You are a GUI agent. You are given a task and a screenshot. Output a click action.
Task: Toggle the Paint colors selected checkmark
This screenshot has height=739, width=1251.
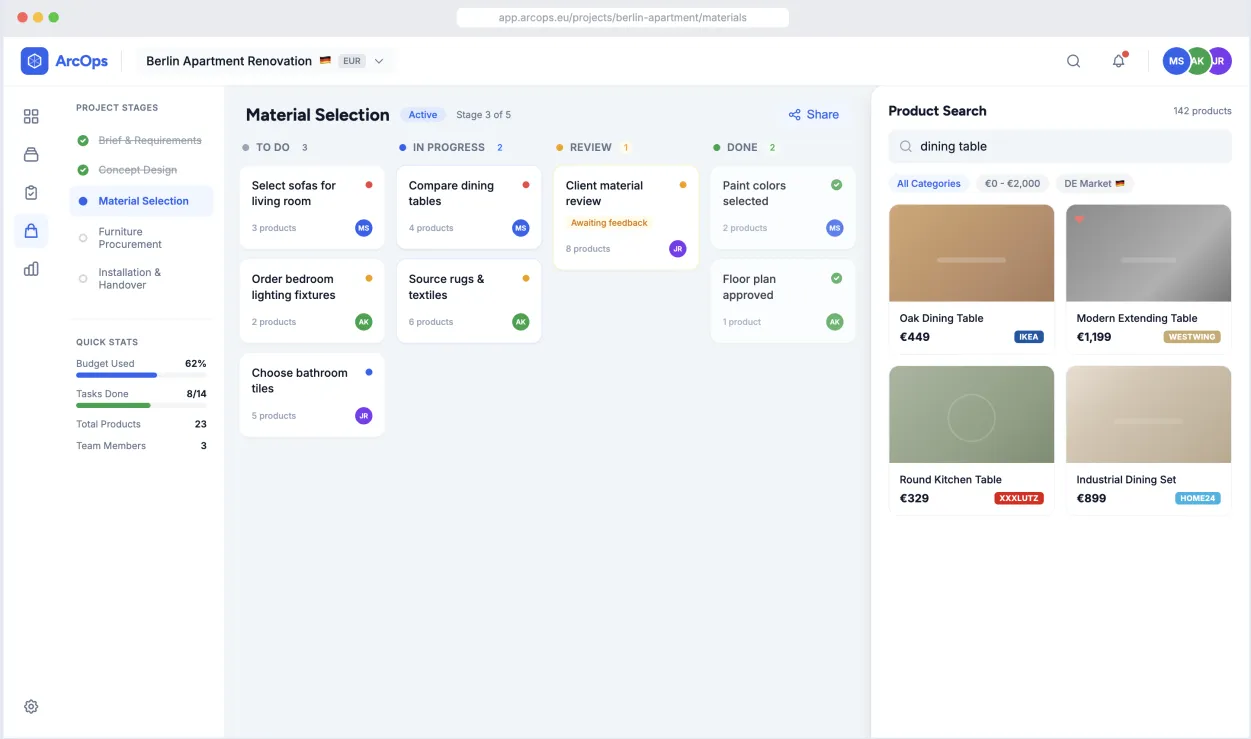point(836,185)
